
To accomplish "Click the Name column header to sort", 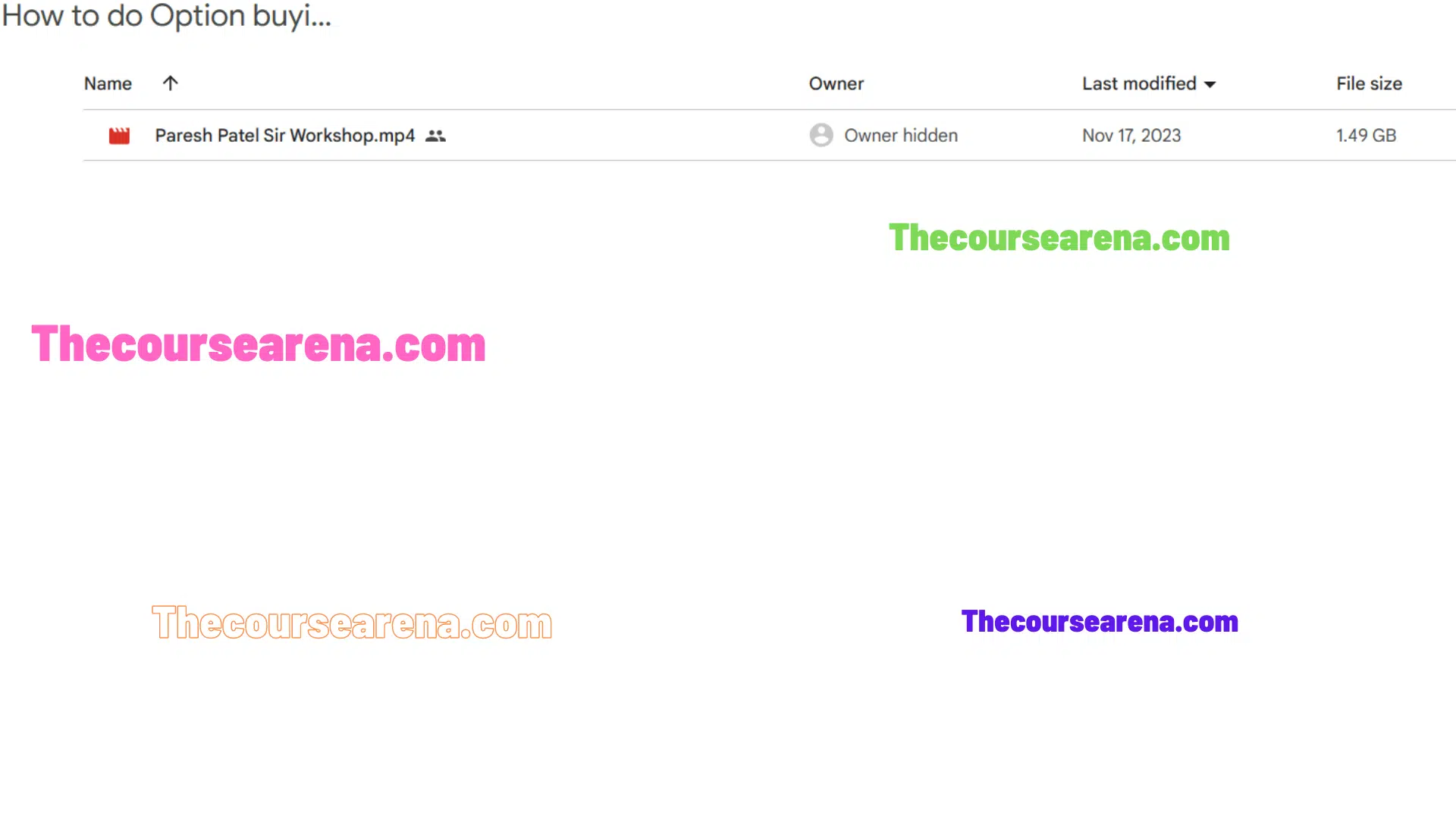I will pos(107,83).
